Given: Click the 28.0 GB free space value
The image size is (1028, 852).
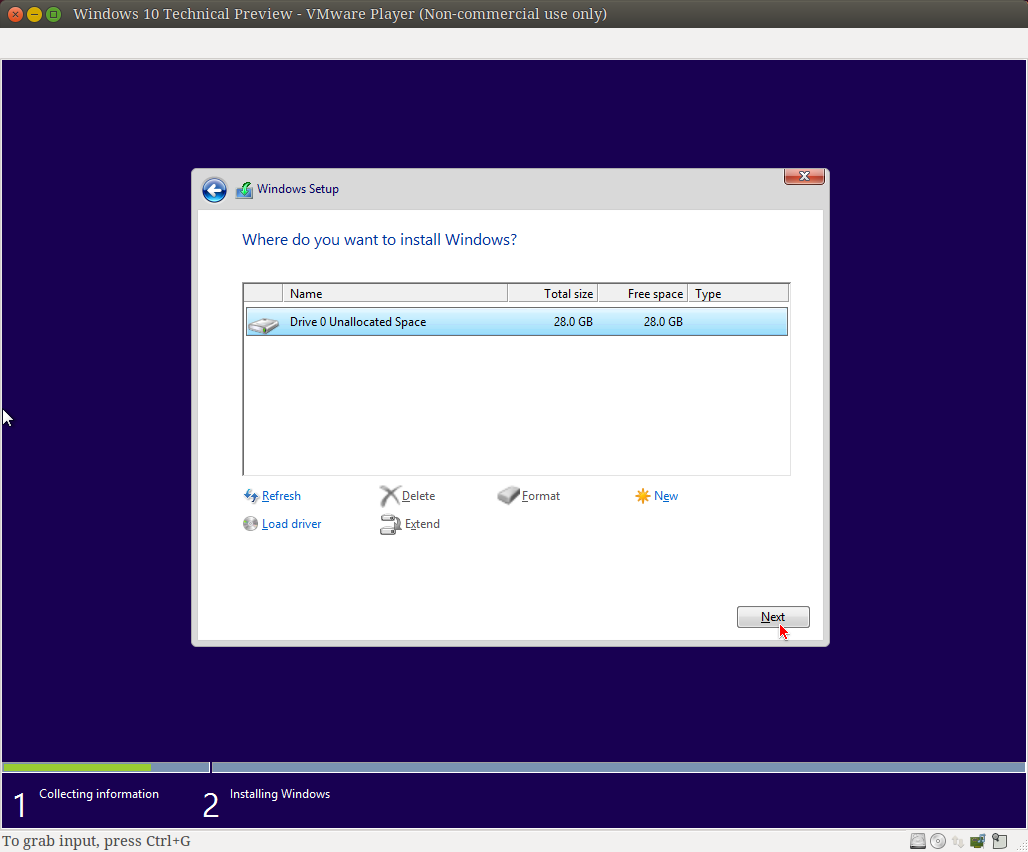Looking at the screenshot, I should pos(663,322).
